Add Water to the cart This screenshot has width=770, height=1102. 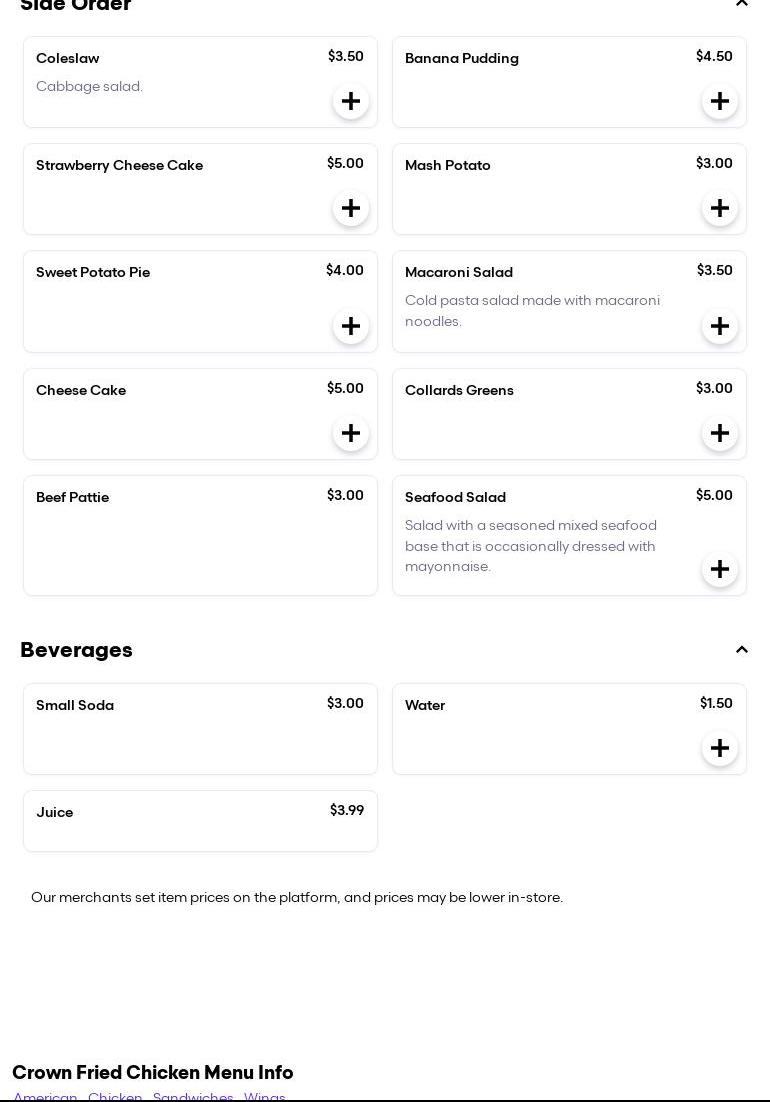click(x=720, y=748)
